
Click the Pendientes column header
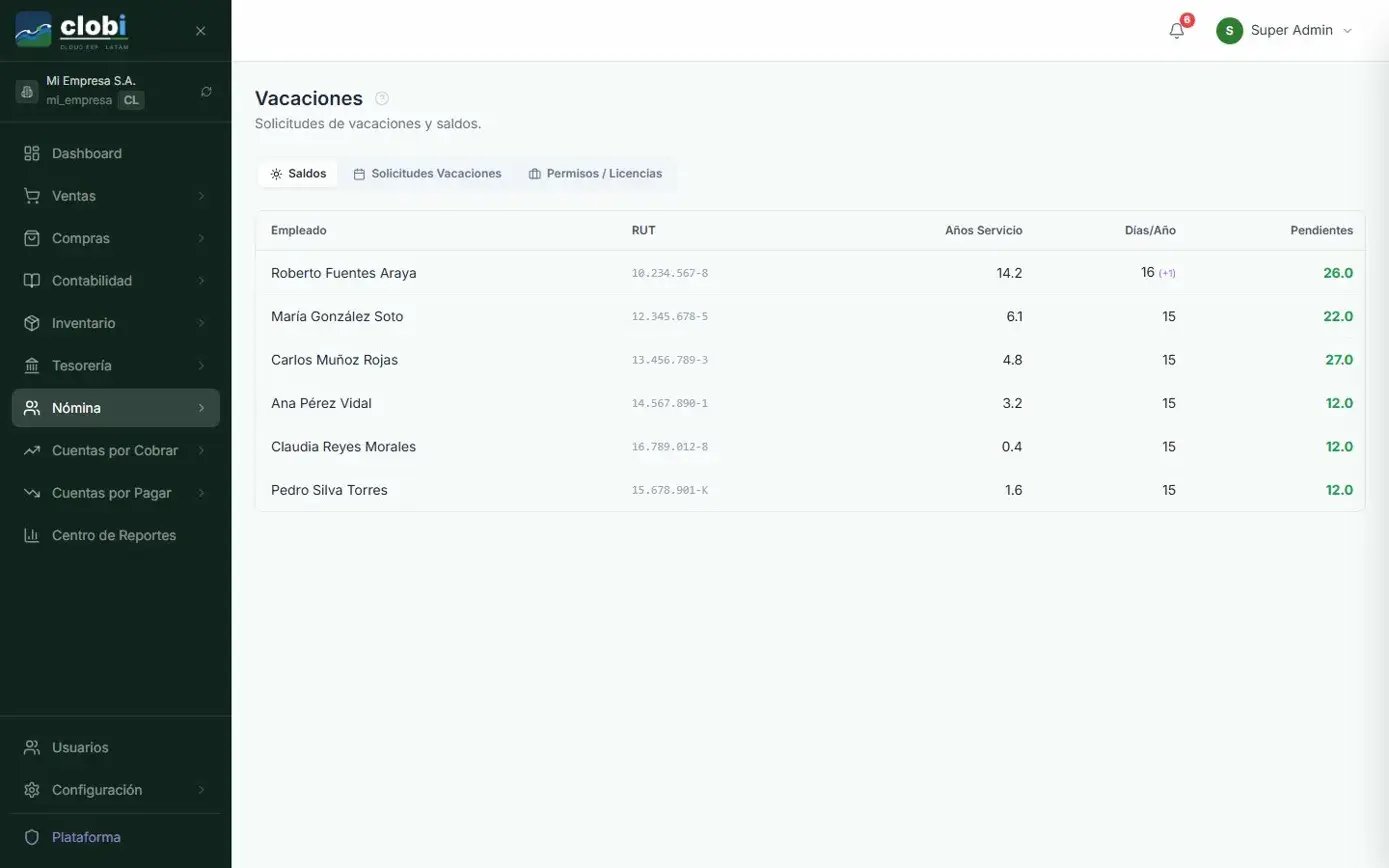(1321, 231)
